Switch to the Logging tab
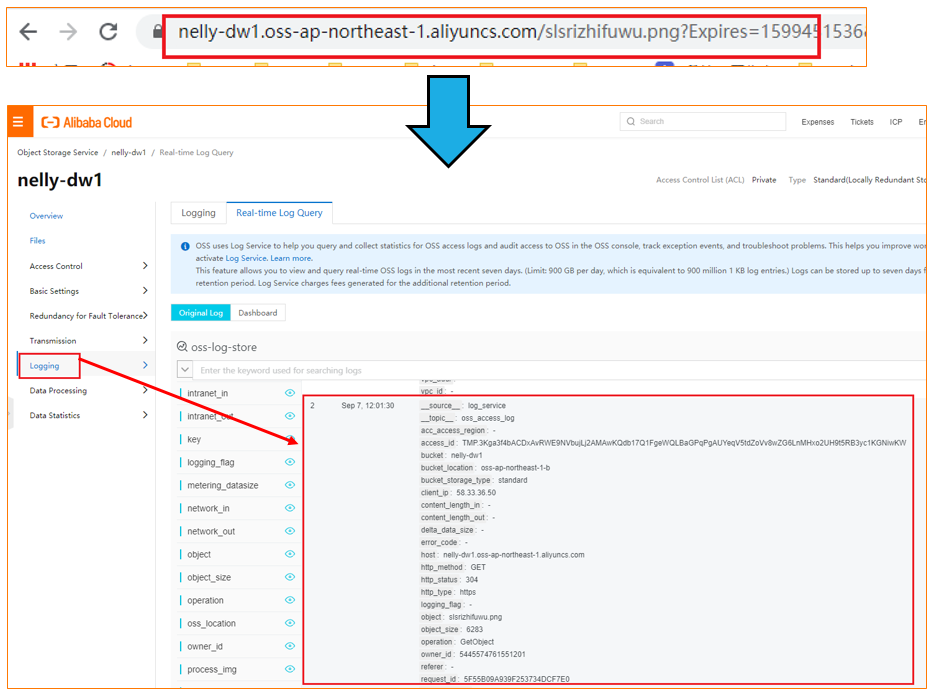 coord(198,213)
